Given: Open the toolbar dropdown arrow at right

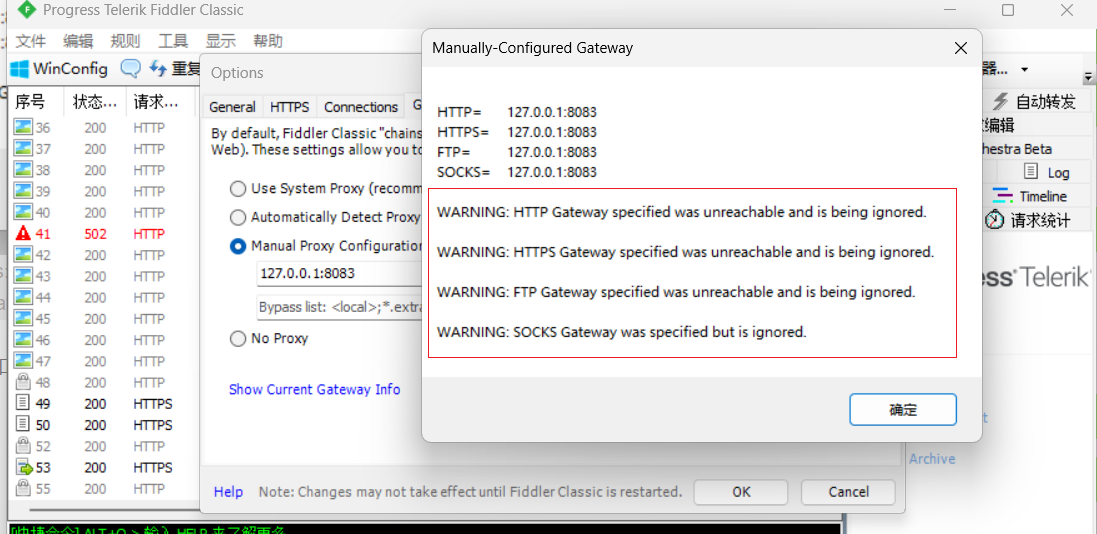Looking at the screenshot, I should coord(1025,69).
